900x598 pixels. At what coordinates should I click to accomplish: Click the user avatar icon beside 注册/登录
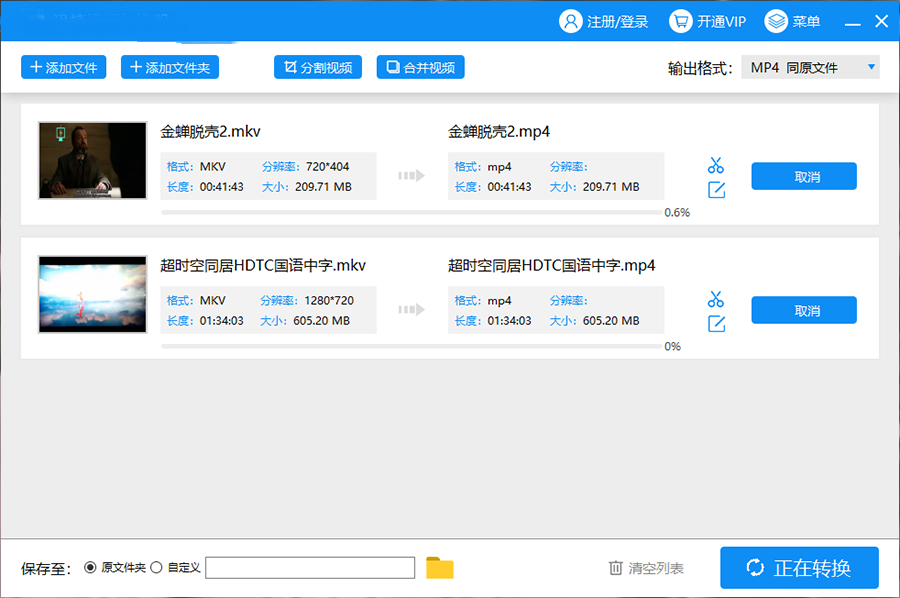click(x=571, y=22)
